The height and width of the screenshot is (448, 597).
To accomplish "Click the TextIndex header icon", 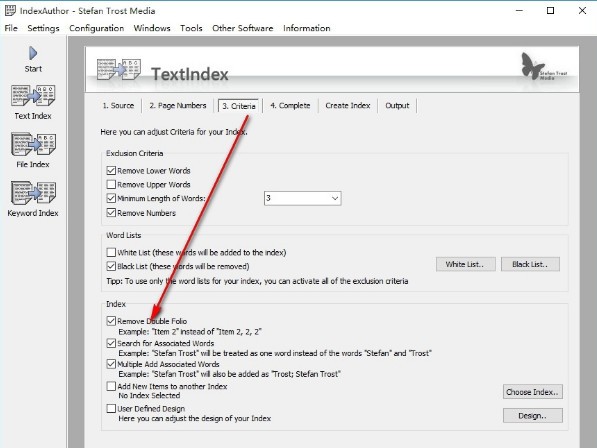I will coord(119,69).
